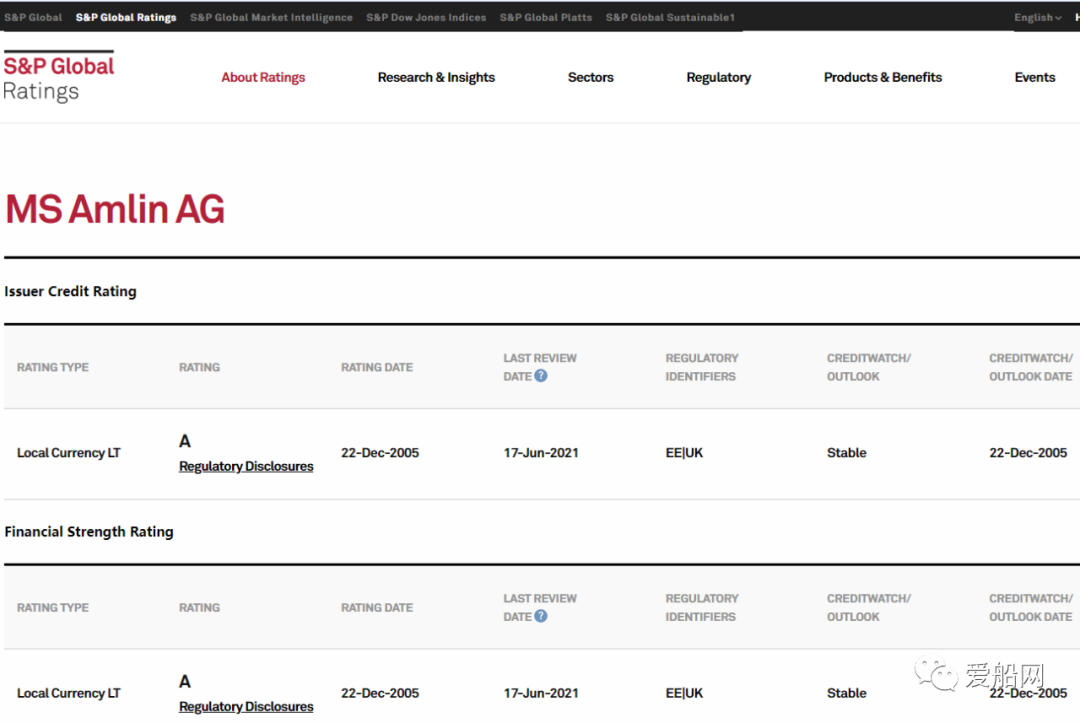The width and height of the screenshot is (1080, 723).
Task: Click 17-Jun-2021 in Issuer Credit Rating row
Action: tap(541, 452)
